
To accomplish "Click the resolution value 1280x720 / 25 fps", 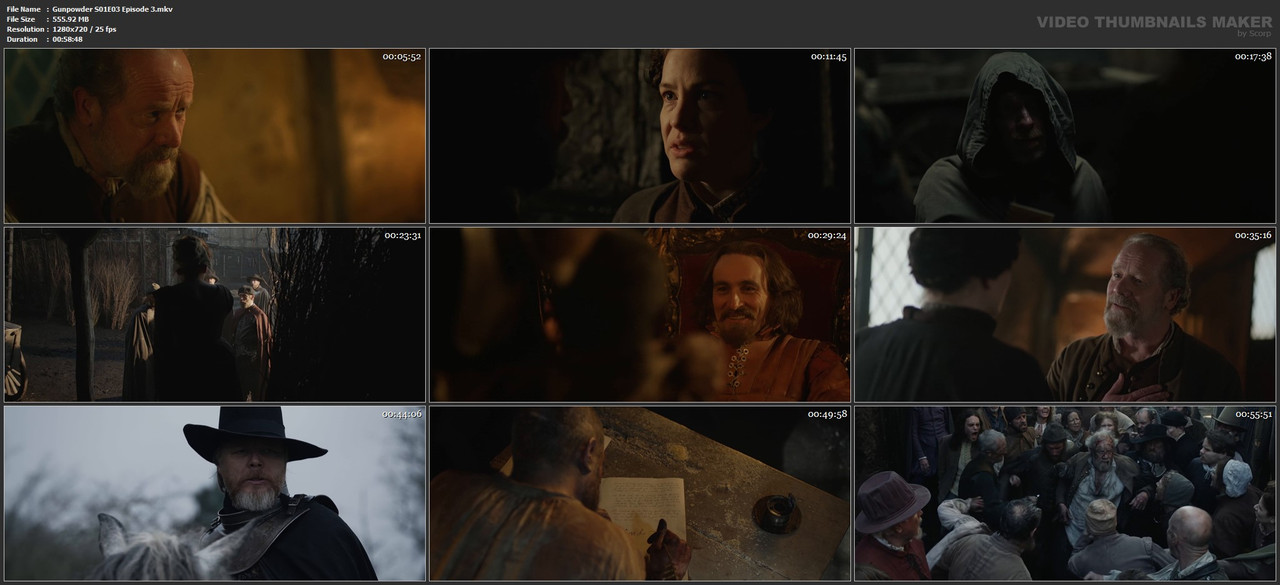I will point(84,29).
